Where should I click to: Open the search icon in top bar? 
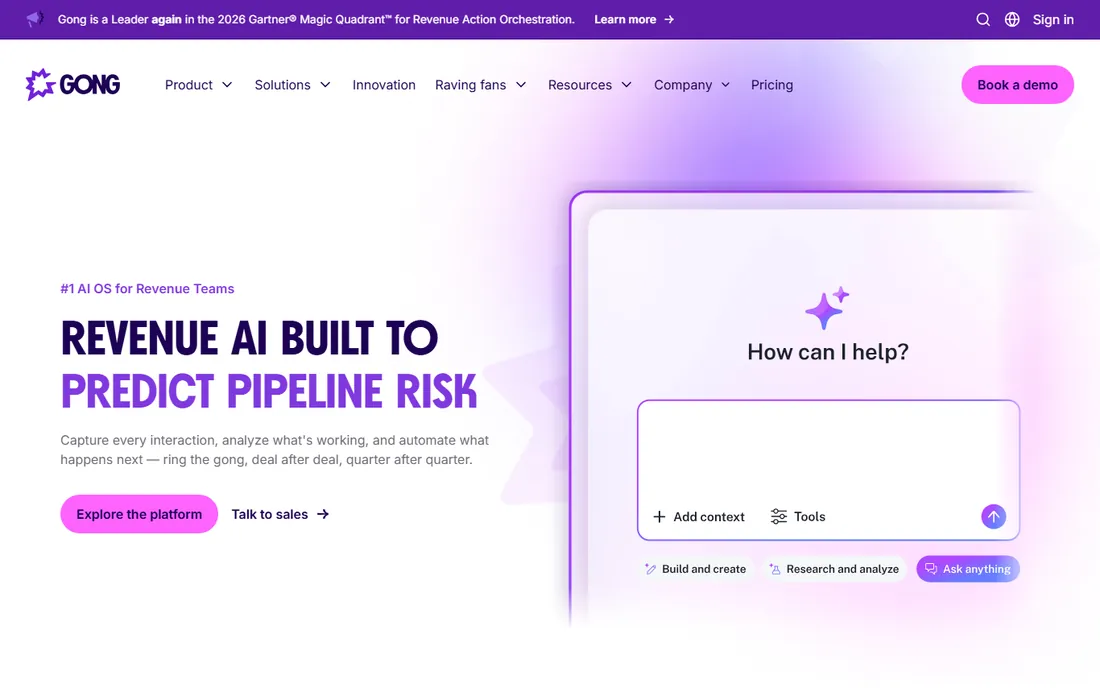click(983, 20)
